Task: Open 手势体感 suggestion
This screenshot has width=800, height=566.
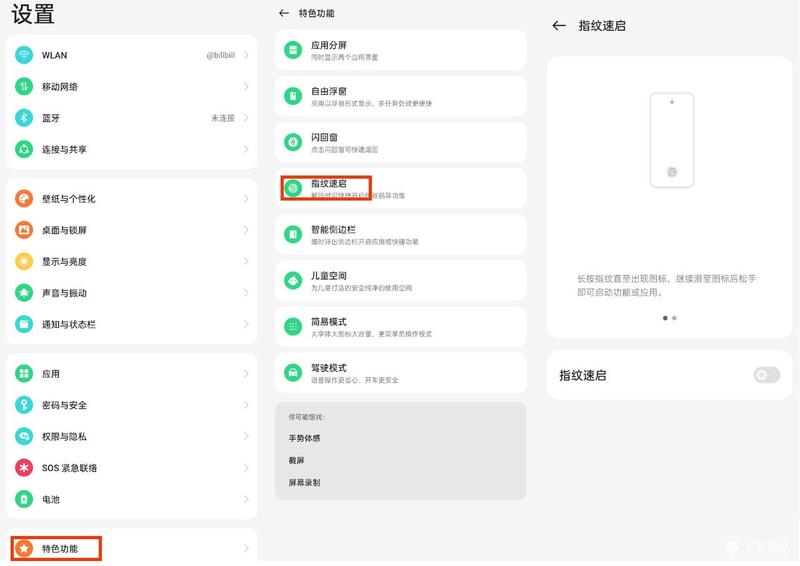Action: click(304, 438)
